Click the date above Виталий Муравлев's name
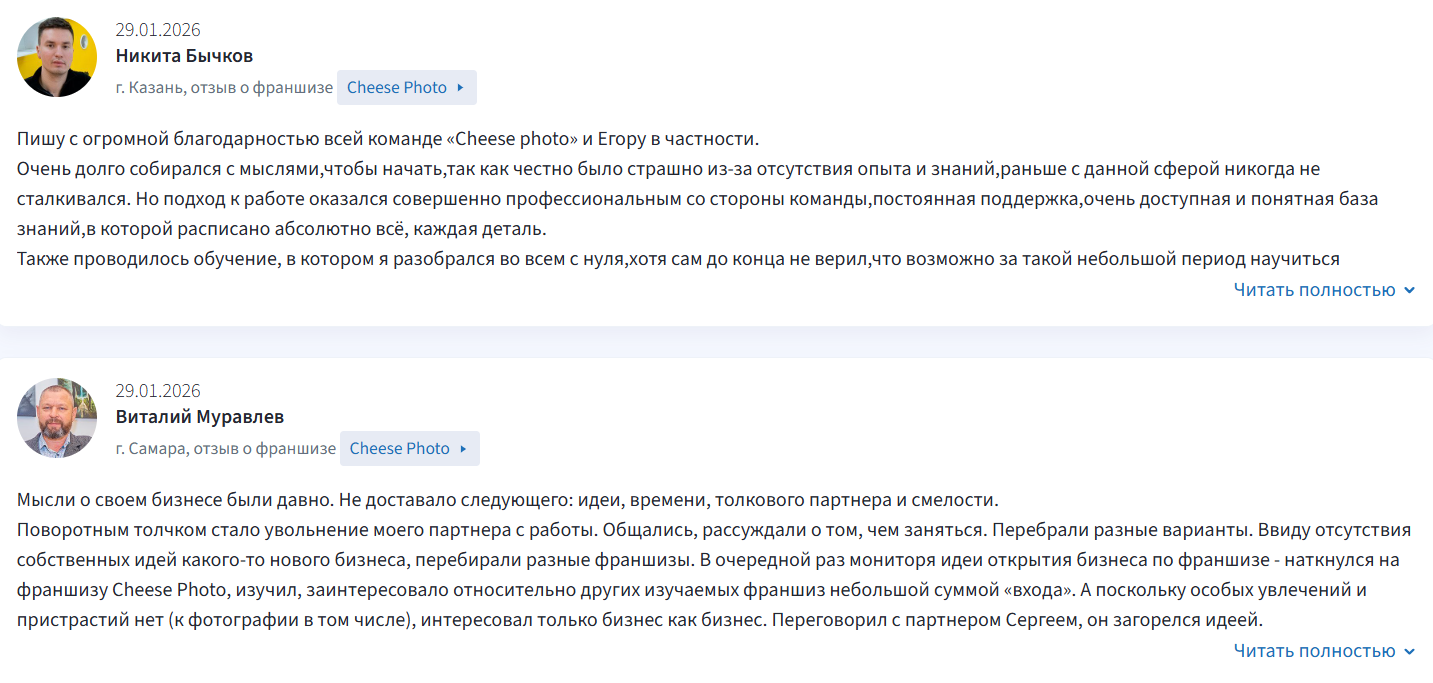The width and height of the screenshot is (1433, 683). (x=158, y=391)
